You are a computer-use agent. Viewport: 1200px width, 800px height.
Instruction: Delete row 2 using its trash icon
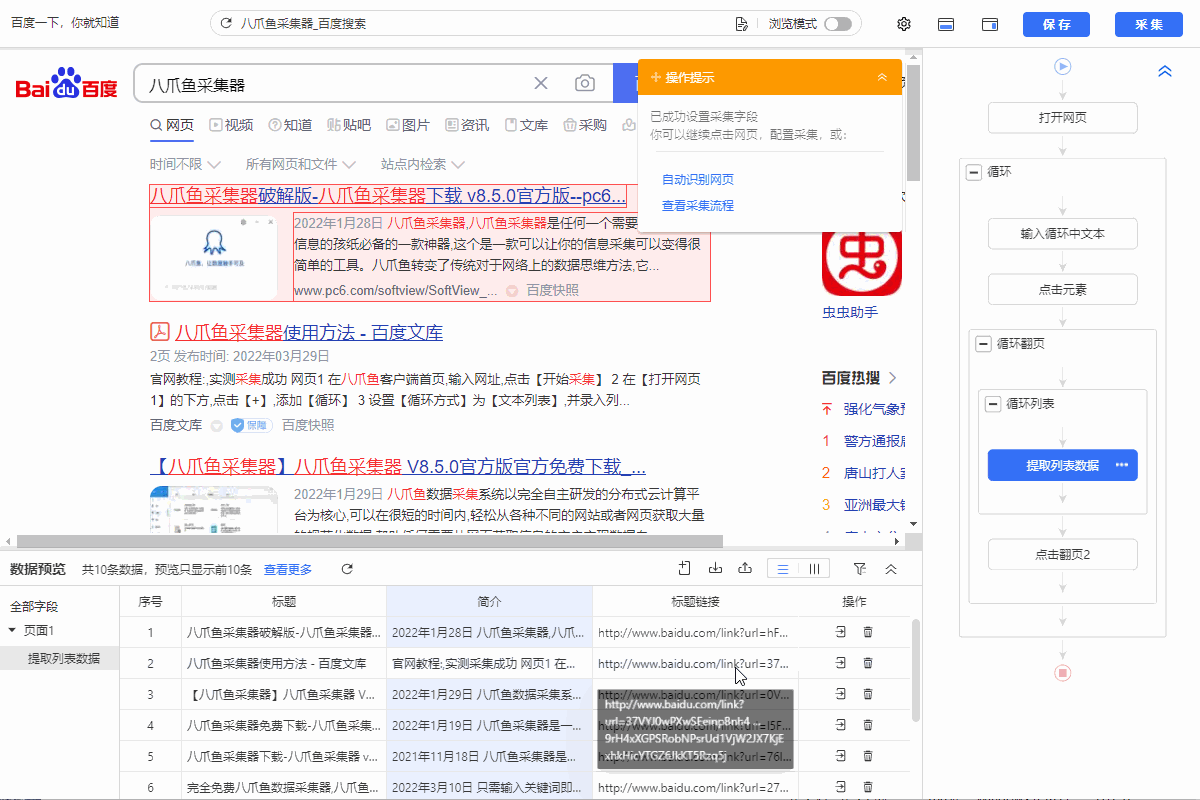tap(868, 662)
